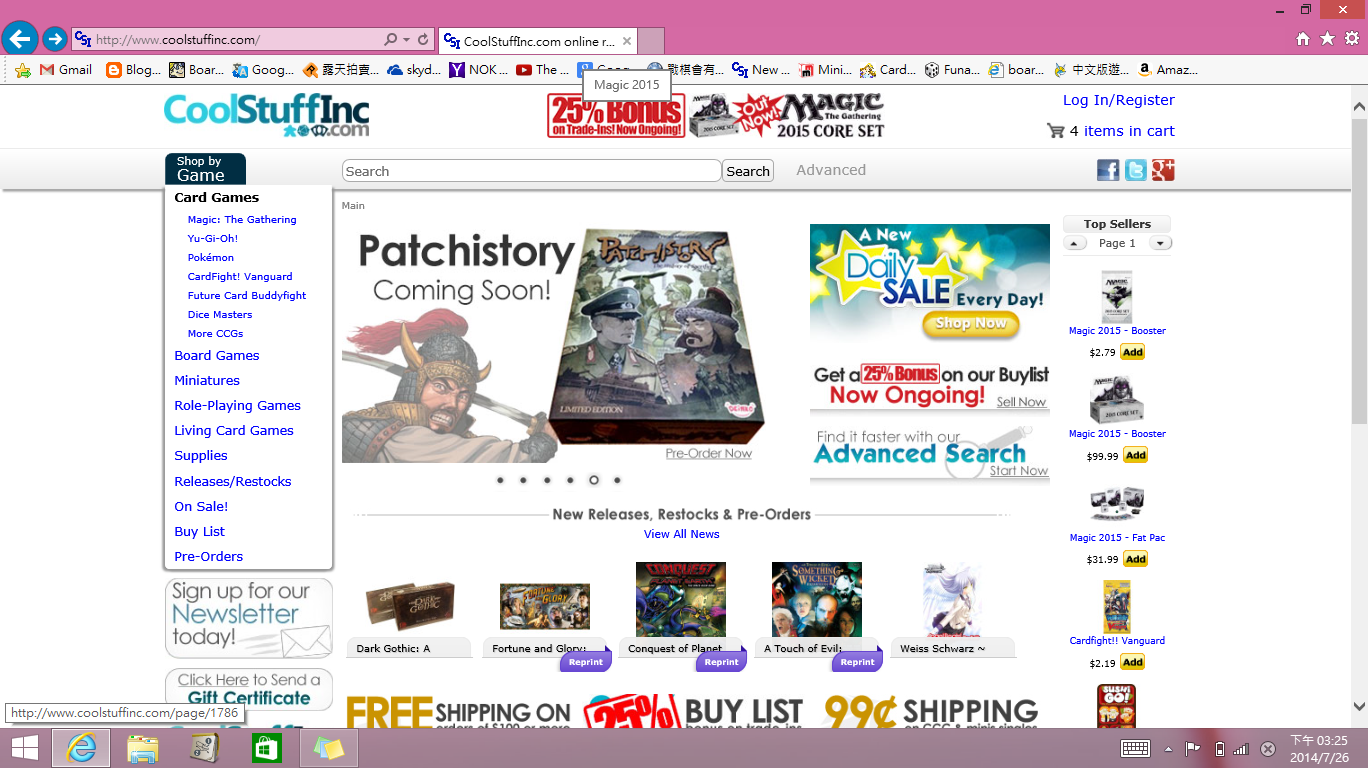Viewport: 1368px width, 768px height.
Task: Add Cardfight!! Vanguard $2.19 to cart
Action: [x=1132, y=662]
